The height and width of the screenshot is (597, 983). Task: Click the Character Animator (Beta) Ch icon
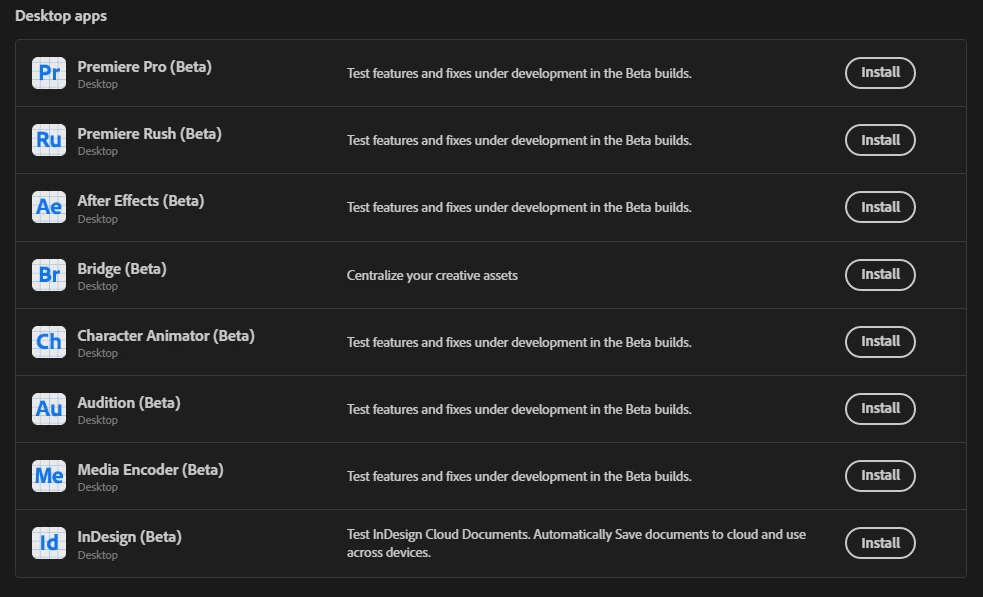tap(49, 342)
